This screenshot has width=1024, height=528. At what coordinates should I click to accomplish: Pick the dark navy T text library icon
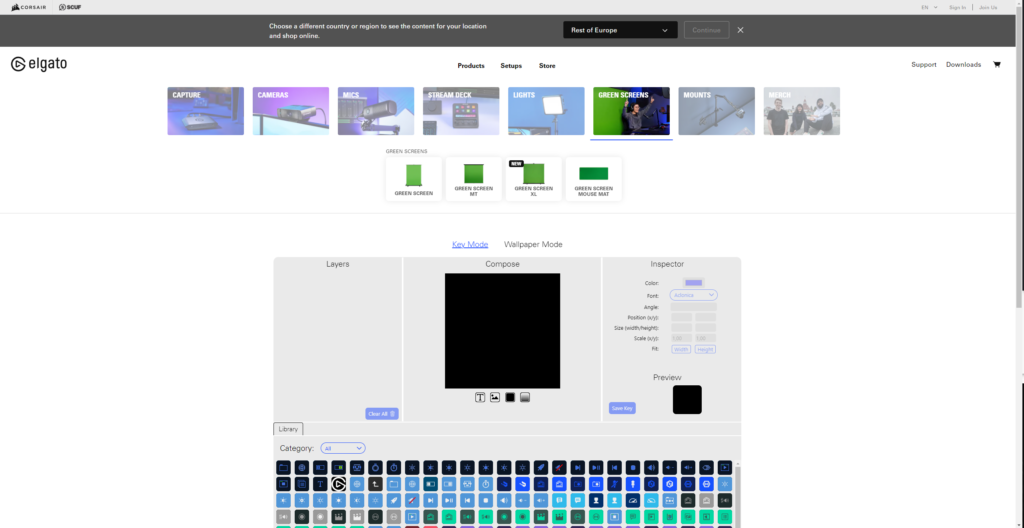[x=320, y=484]
